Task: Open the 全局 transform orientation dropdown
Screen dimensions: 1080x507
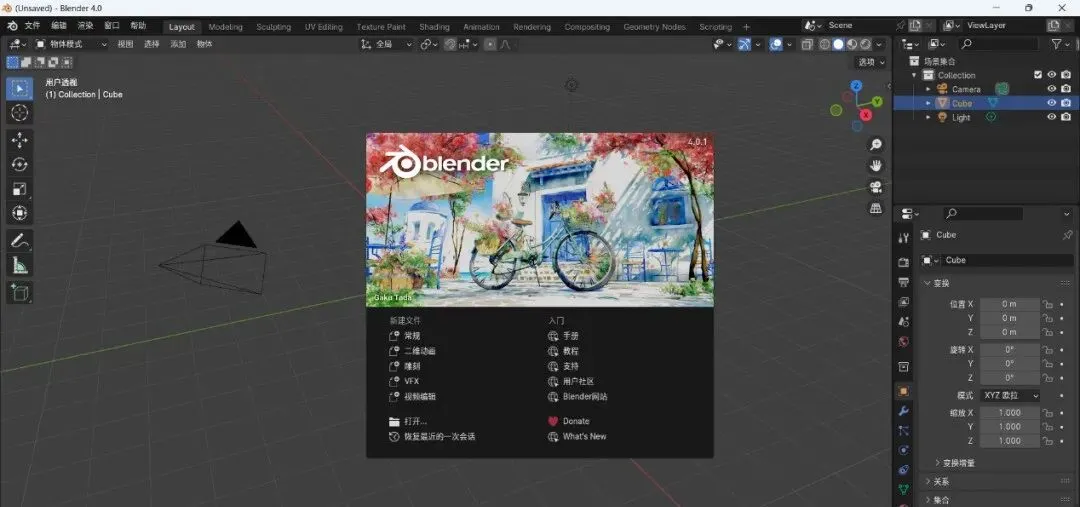Action: 386,44
